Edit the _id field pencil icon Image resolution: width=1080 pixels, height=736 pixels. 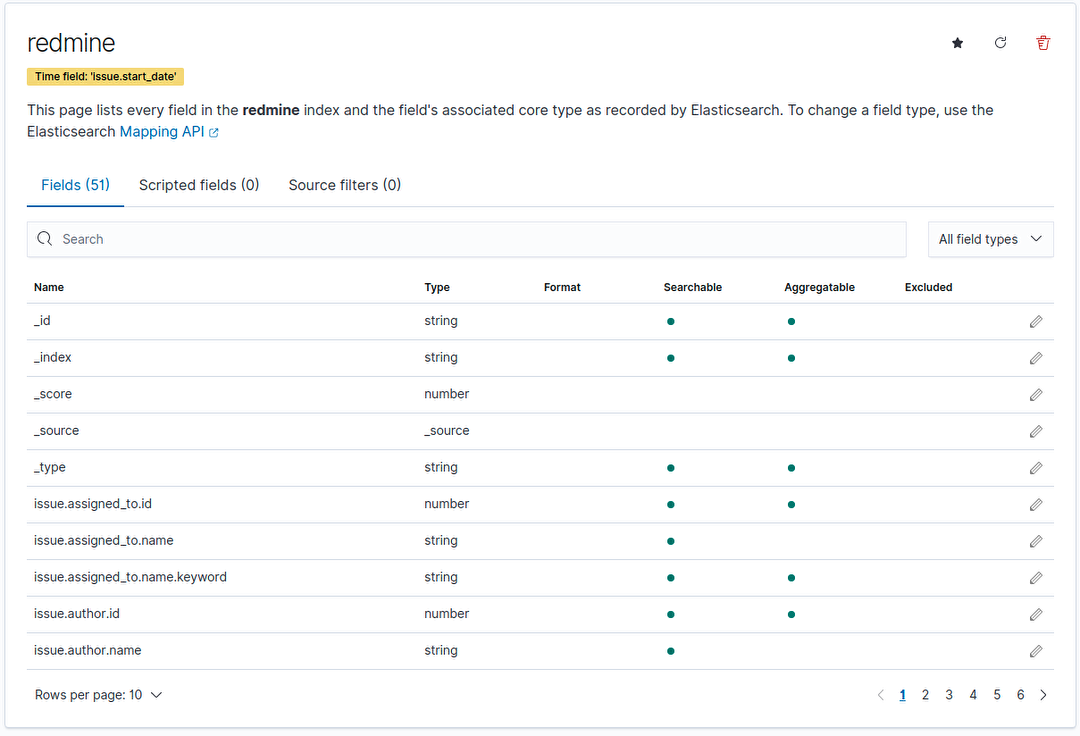(1036, 322)
